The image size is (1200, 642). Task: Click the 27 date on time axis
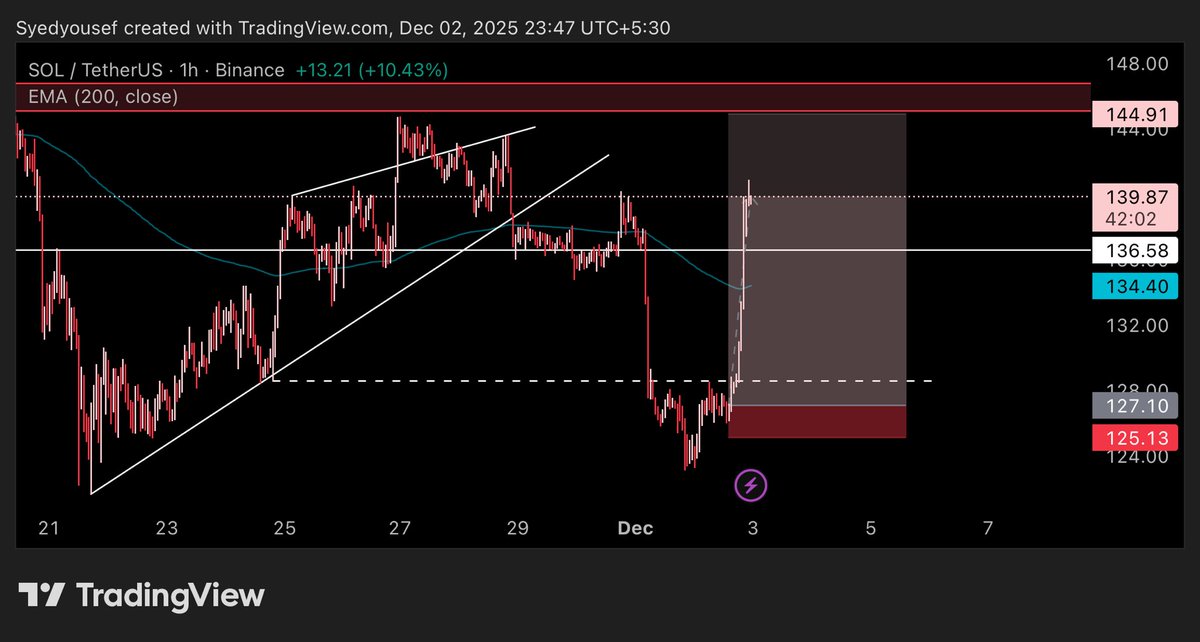(400, 527)
